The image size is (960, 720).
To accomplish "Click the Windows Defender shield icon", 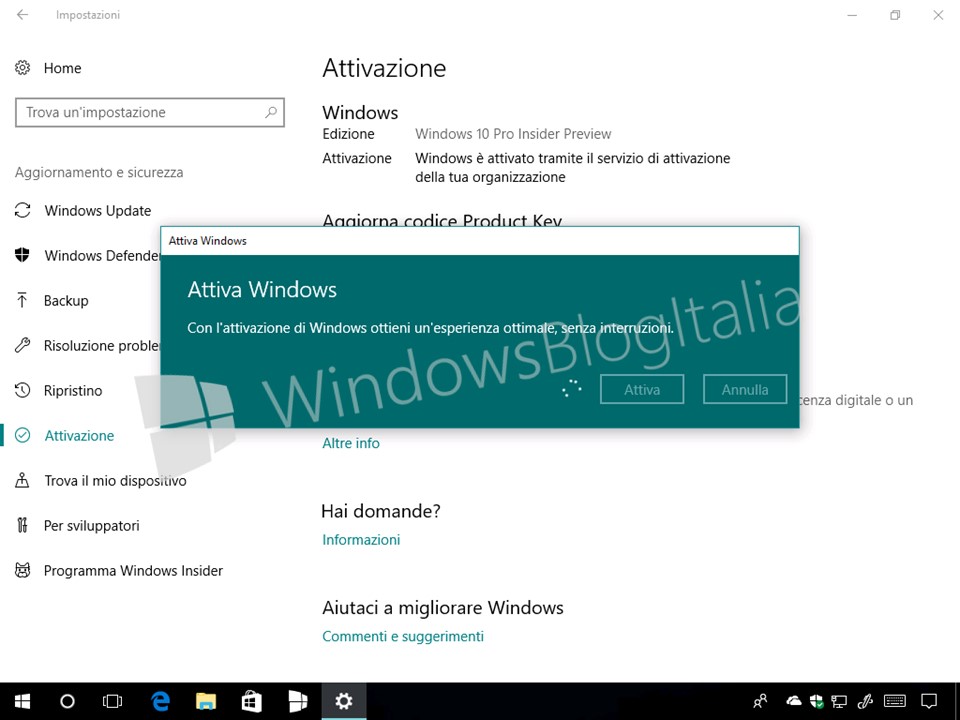I will pyautogui.click(x=23, y=255).
